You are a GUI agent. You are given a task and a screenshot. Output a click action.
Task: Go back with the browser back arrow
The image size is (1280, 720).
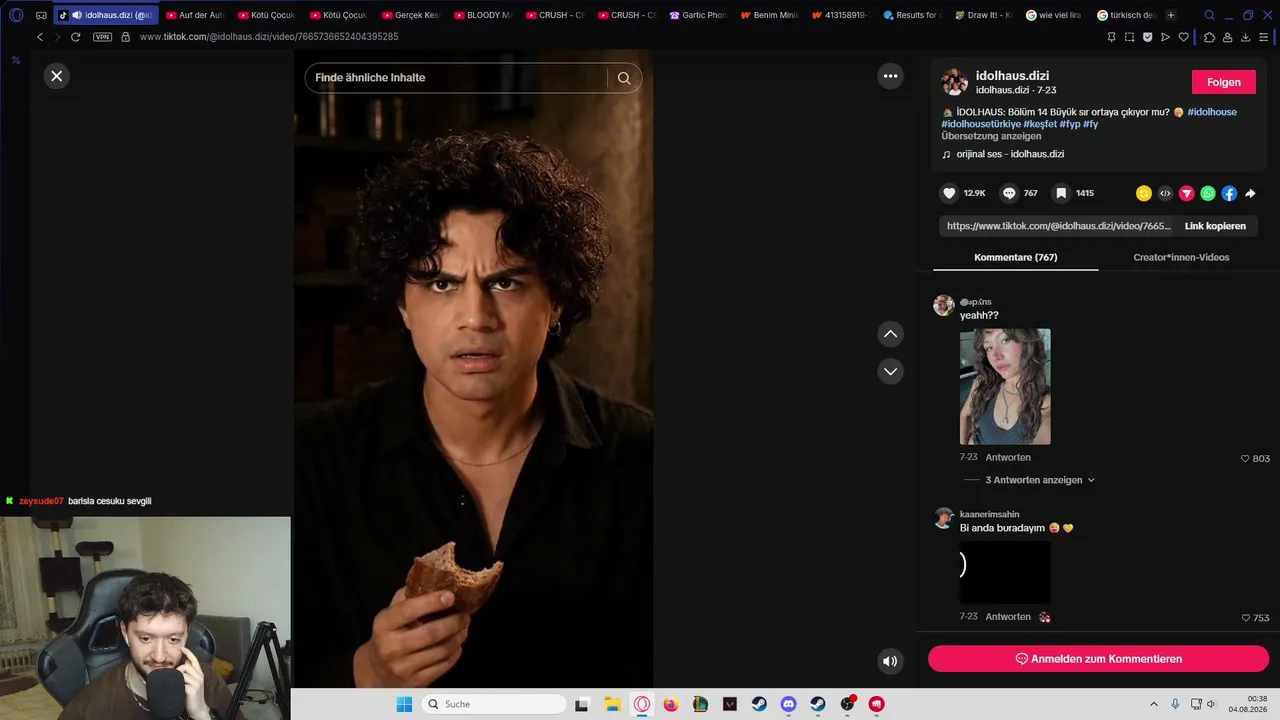(40, 37)
